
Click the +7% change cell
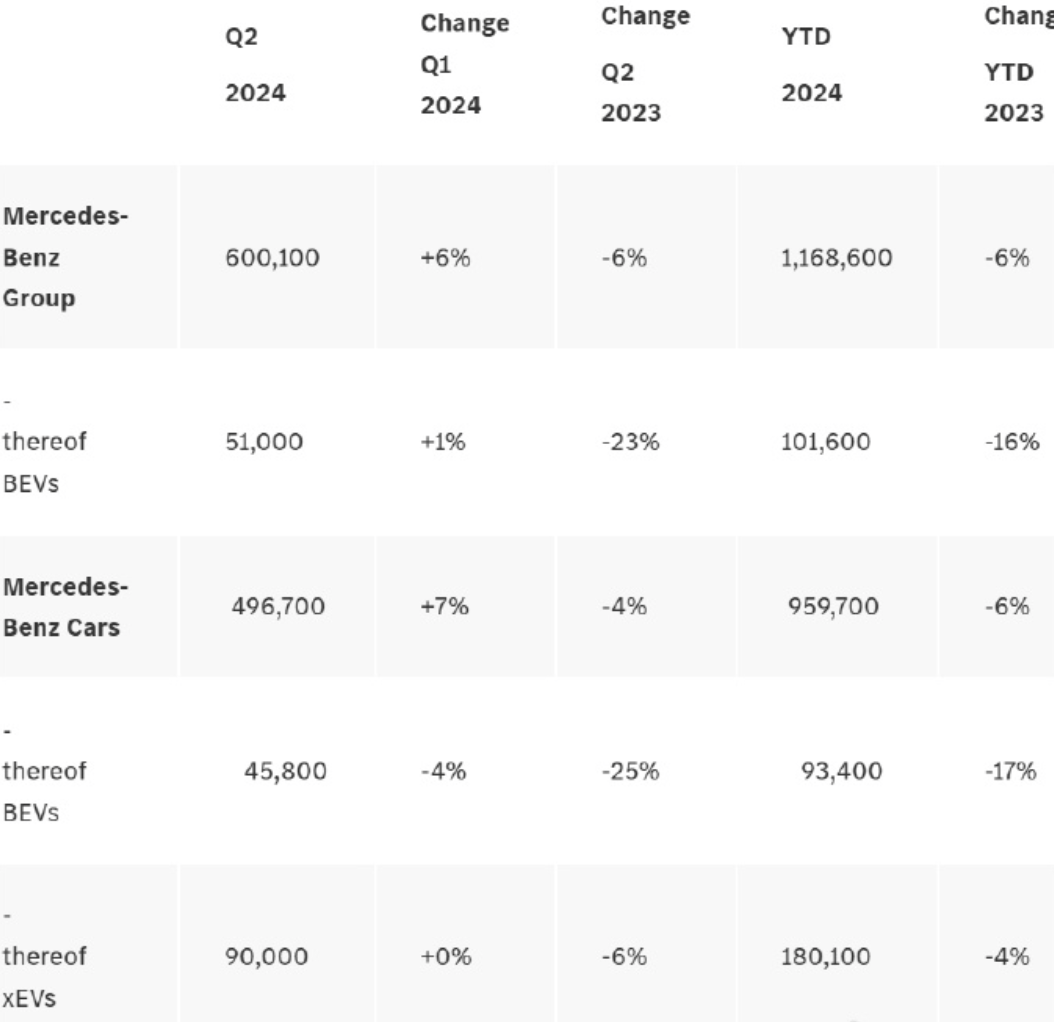[449, 607]
